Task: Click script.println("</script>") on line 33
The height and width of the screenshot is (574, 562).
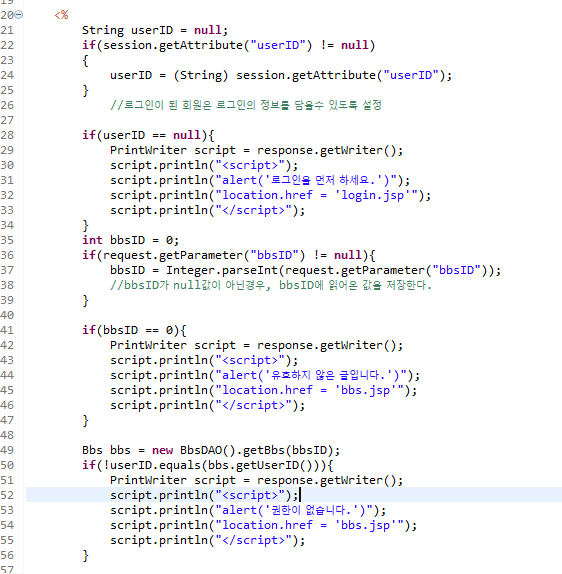Action: pos(207,210)
